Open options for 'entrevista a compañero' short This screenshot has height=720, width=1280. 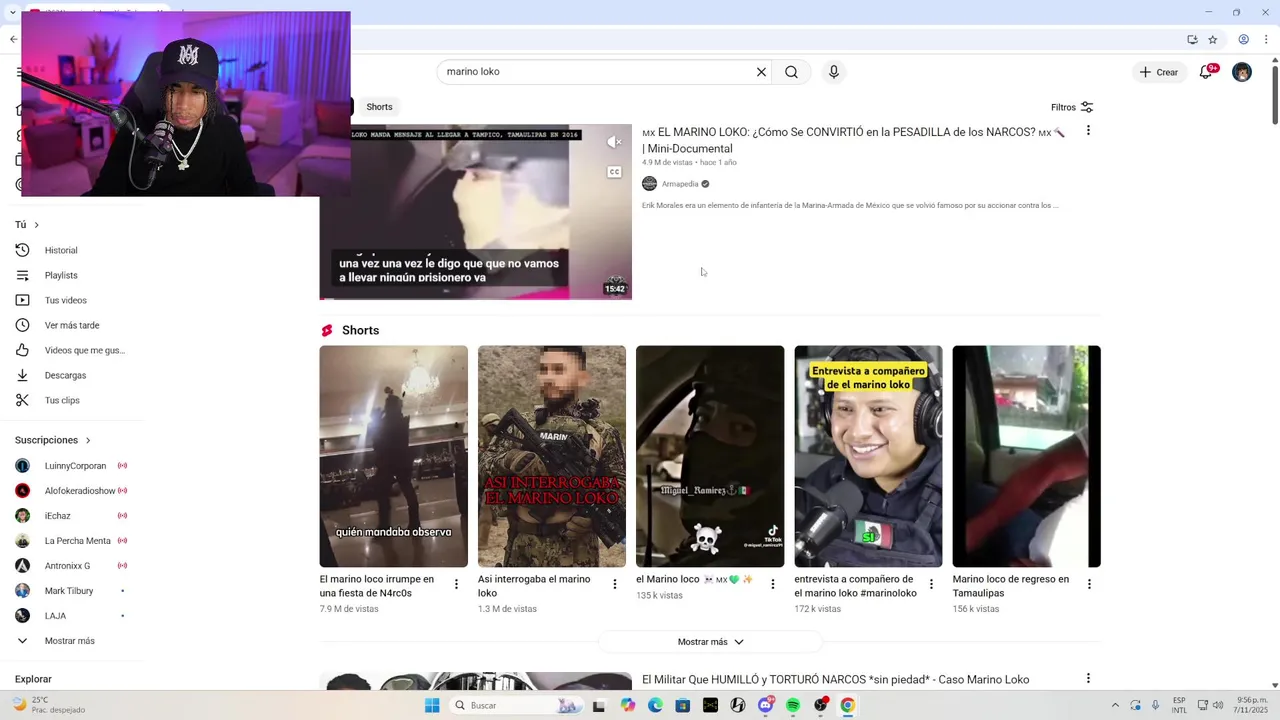(931, 584)
